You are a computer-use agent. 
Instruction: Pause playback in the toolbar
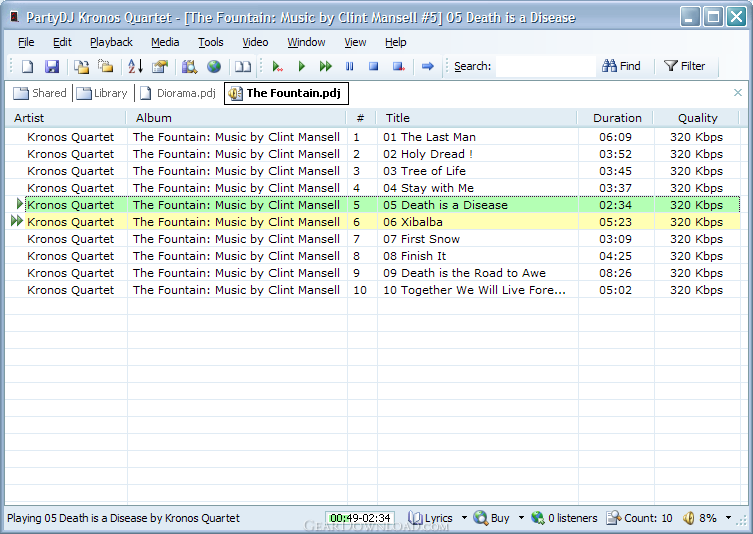pos(350,66)
